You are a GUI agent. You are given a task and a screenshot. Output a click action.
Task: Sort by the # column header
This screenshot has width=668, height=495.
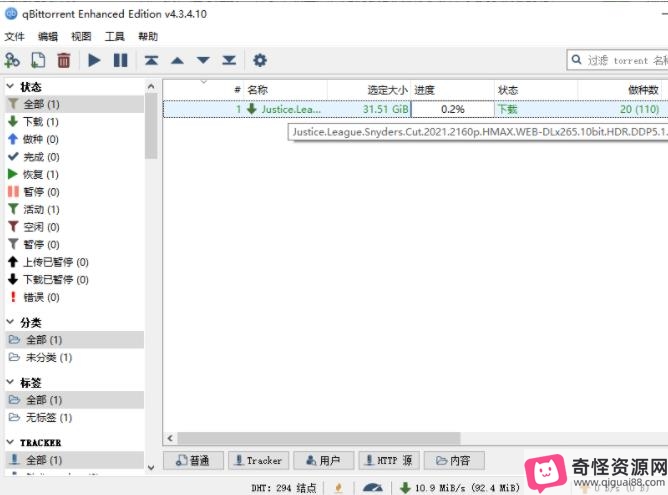click(204, 90)
